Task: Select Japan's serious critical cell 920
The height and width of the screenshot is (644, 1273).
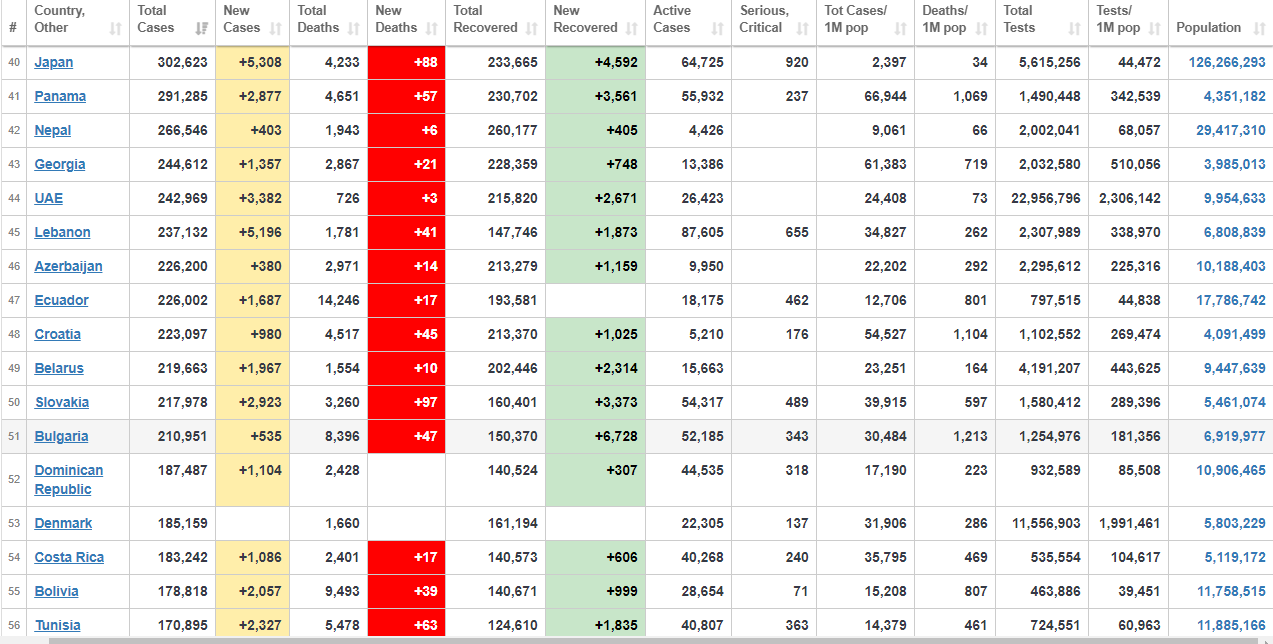Action: pyautogui.click(x=774, y=62)
